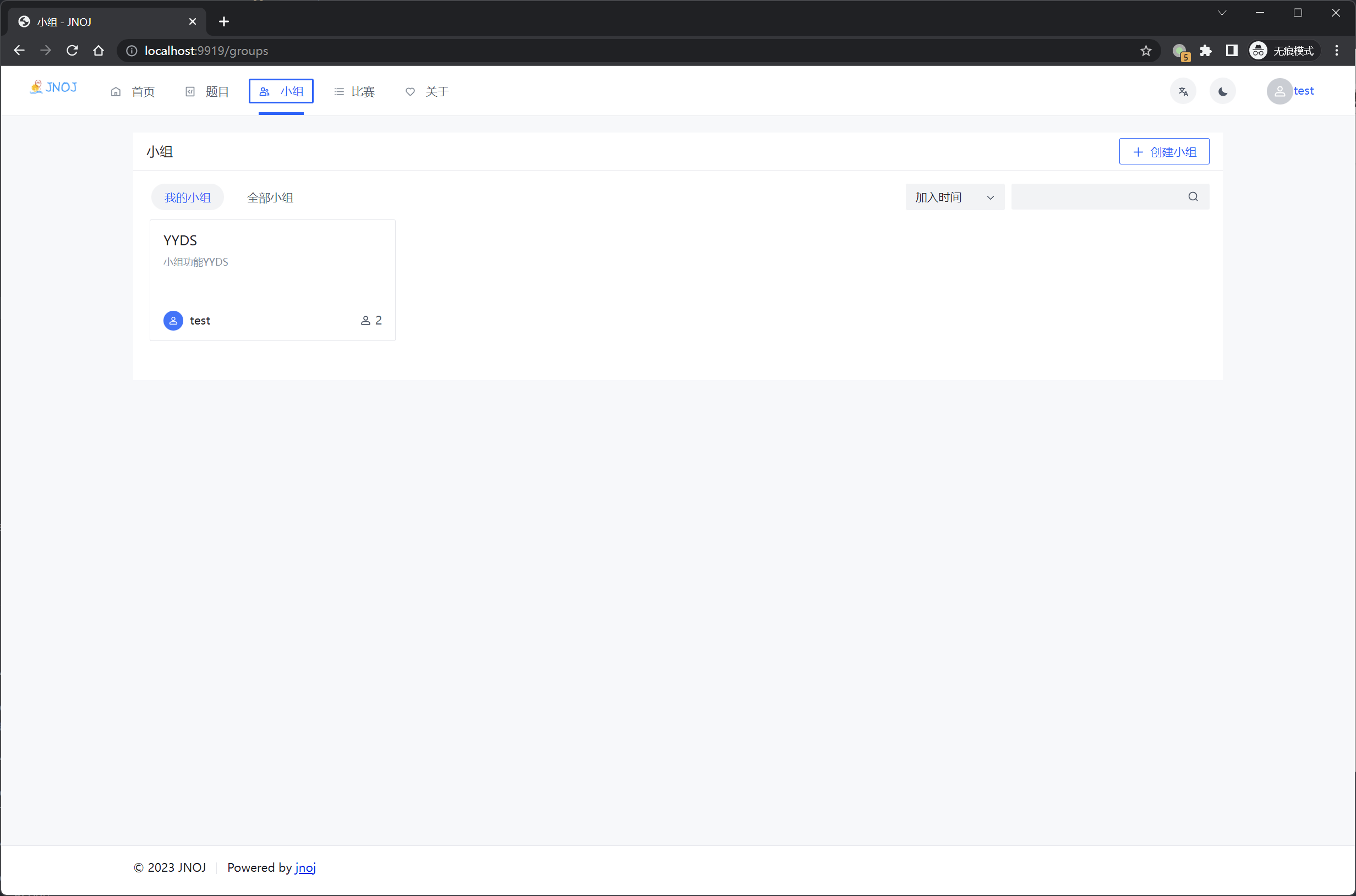Open the test username link in header

(1303, 91)
